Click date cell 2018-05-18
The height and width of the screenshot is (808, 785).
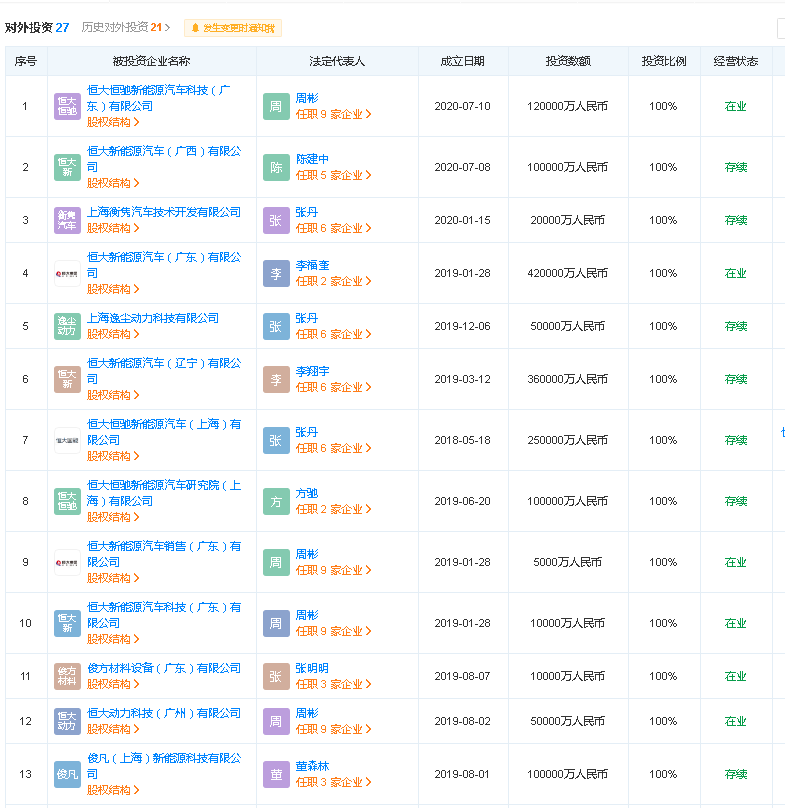click(462, 440)
